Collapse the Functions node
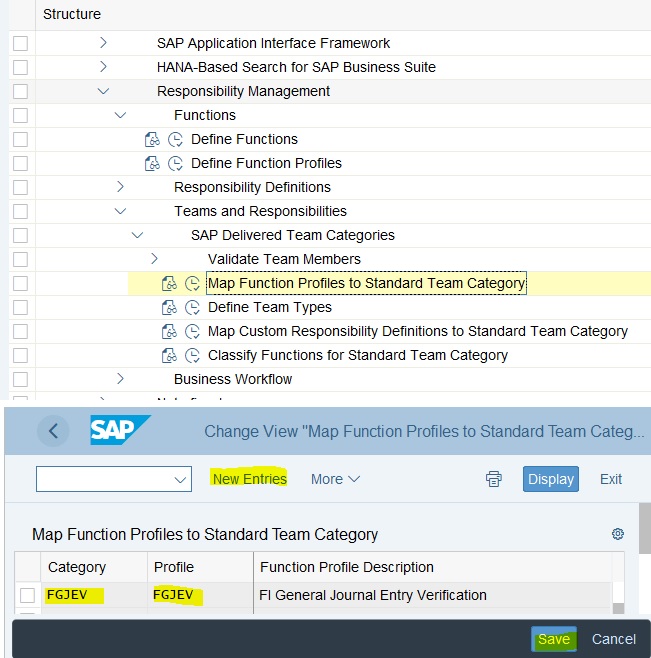The image size is (651, 658). click(x=120, y=115)
